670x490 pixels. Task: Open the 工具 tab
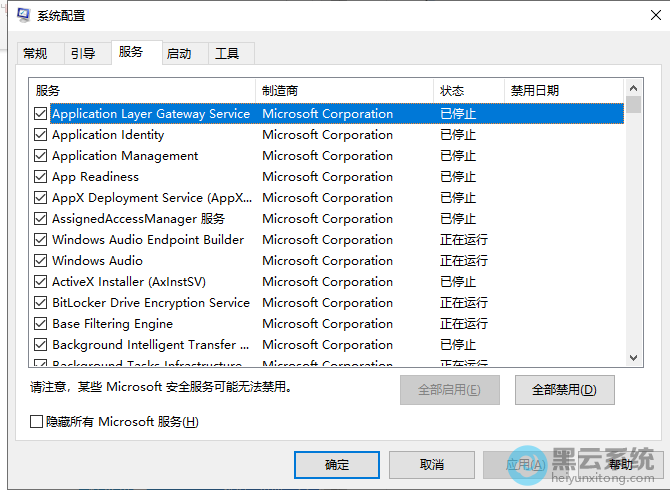(227, 54)
